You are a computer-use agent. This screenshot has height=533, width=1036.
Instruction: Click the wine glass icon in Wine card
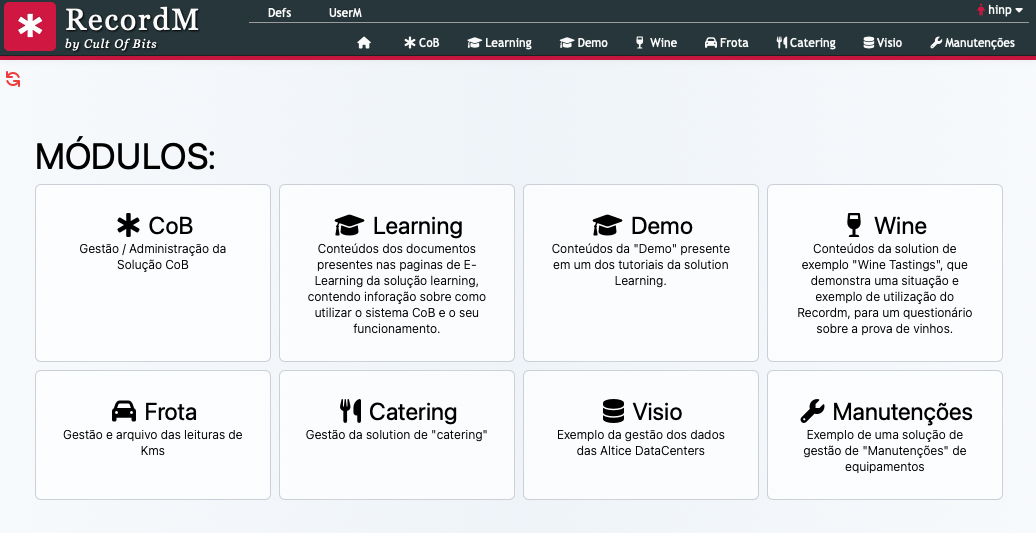pos(853,226)
